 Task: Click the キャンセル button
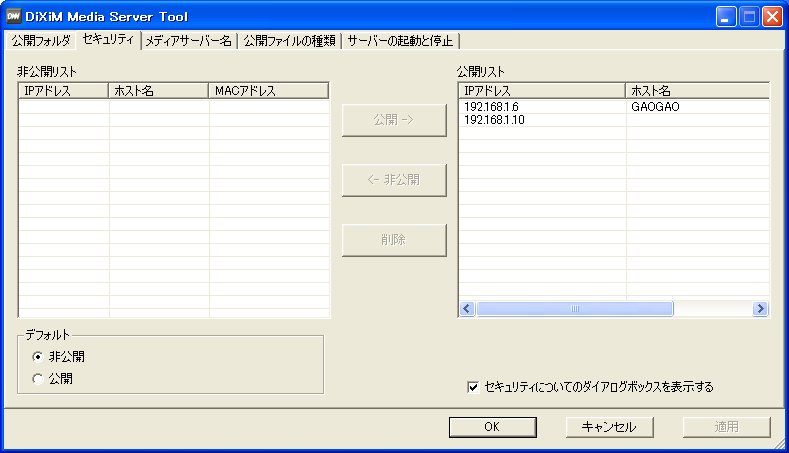[609, 427]
